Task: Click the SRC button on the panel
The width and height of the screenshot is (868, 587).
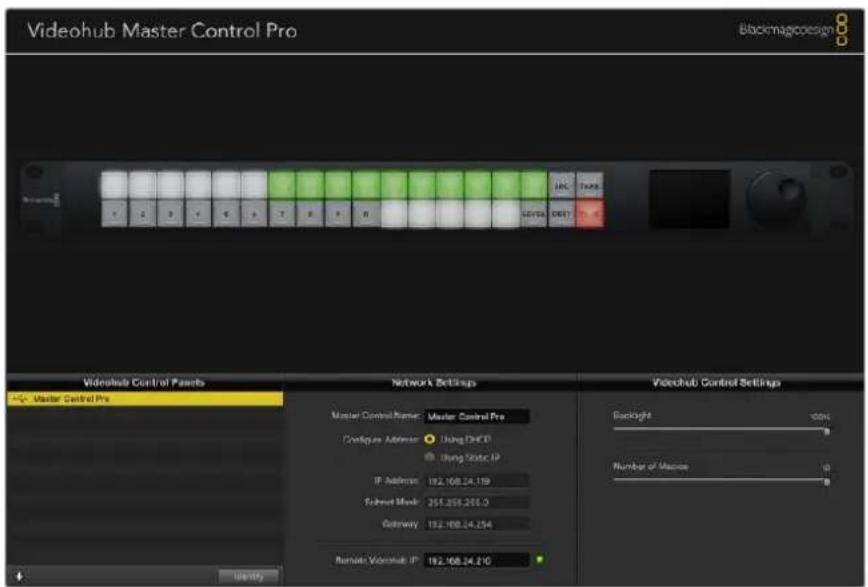Action: pos(561,186)
